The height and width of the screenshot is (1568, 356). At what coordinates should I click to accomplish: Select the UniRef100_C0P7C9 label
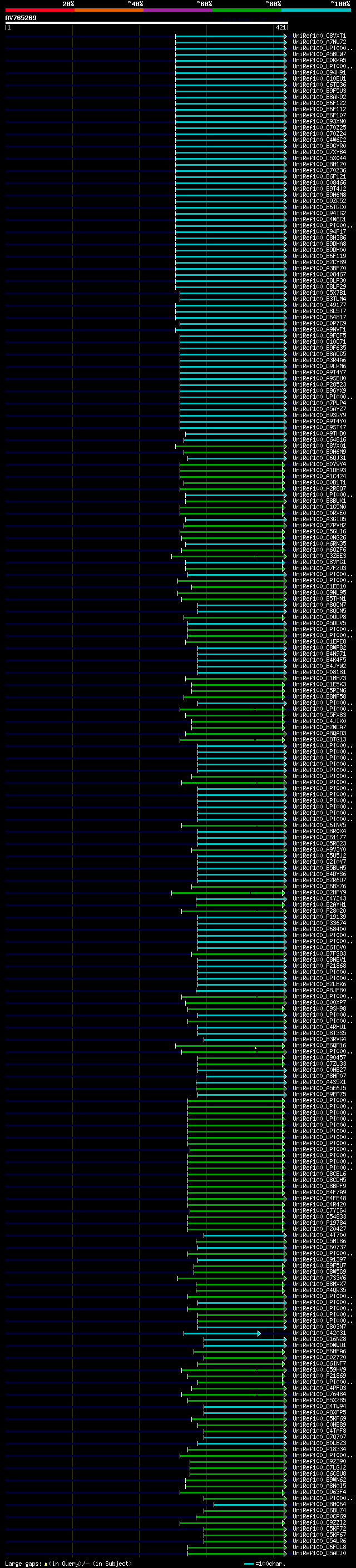coord(319,323)
